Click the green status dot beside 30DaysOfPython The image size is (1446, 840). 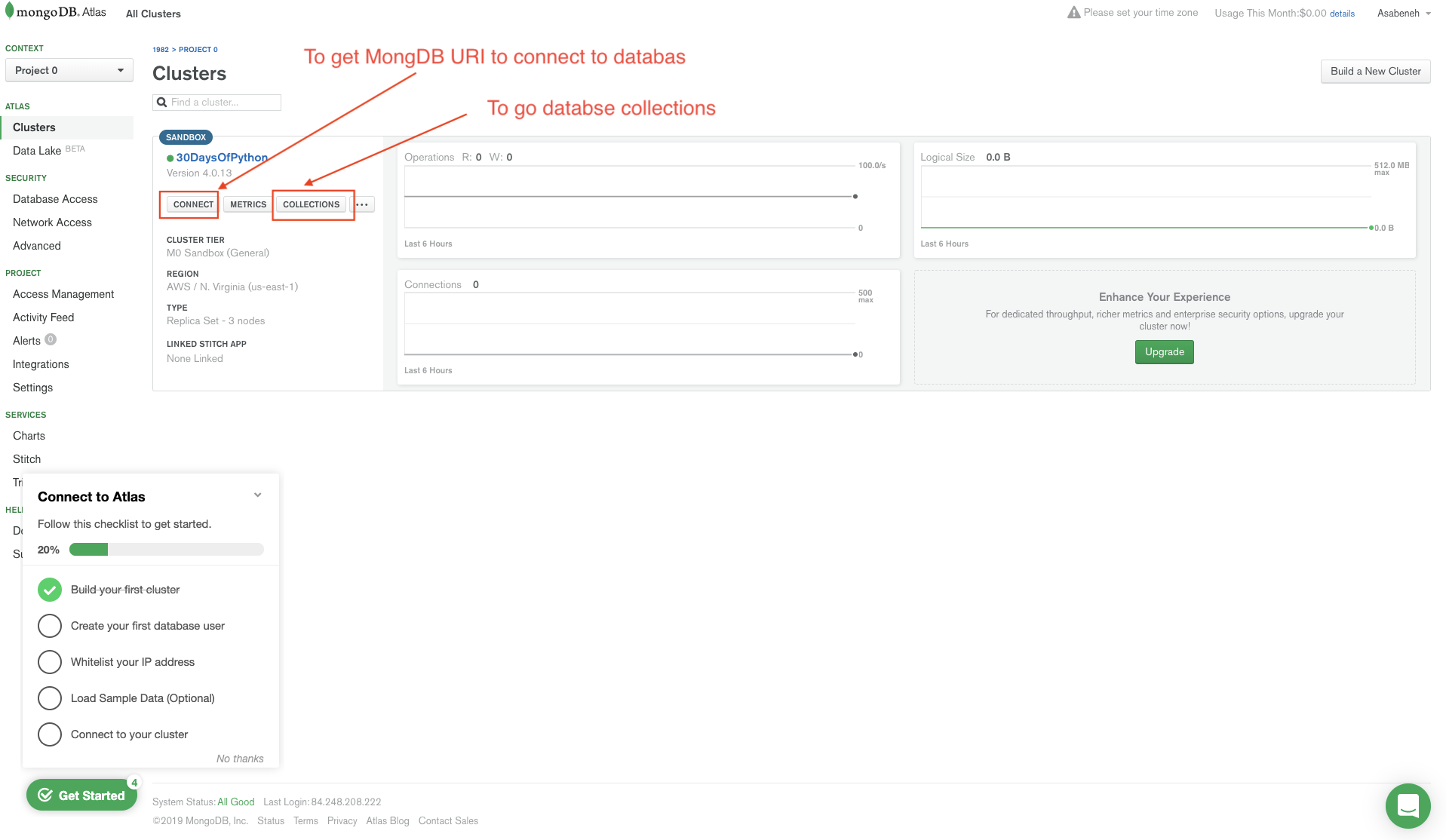coord(170,158)
